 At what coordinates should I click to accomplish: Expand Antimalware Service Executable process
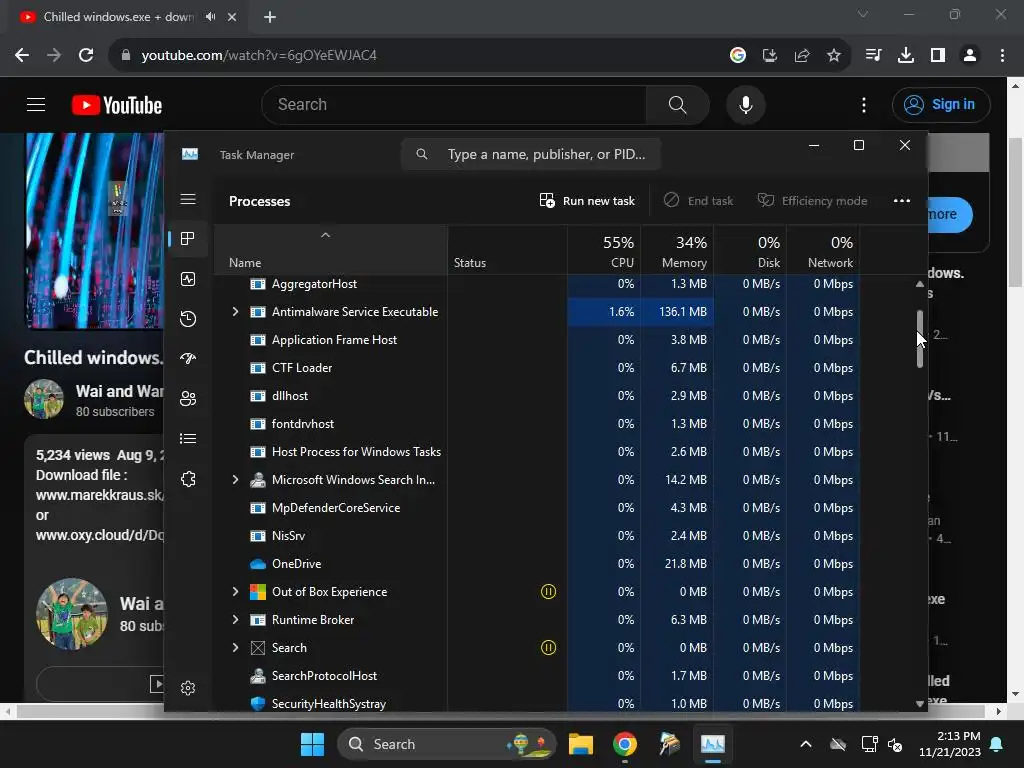[x=235, y=312]
